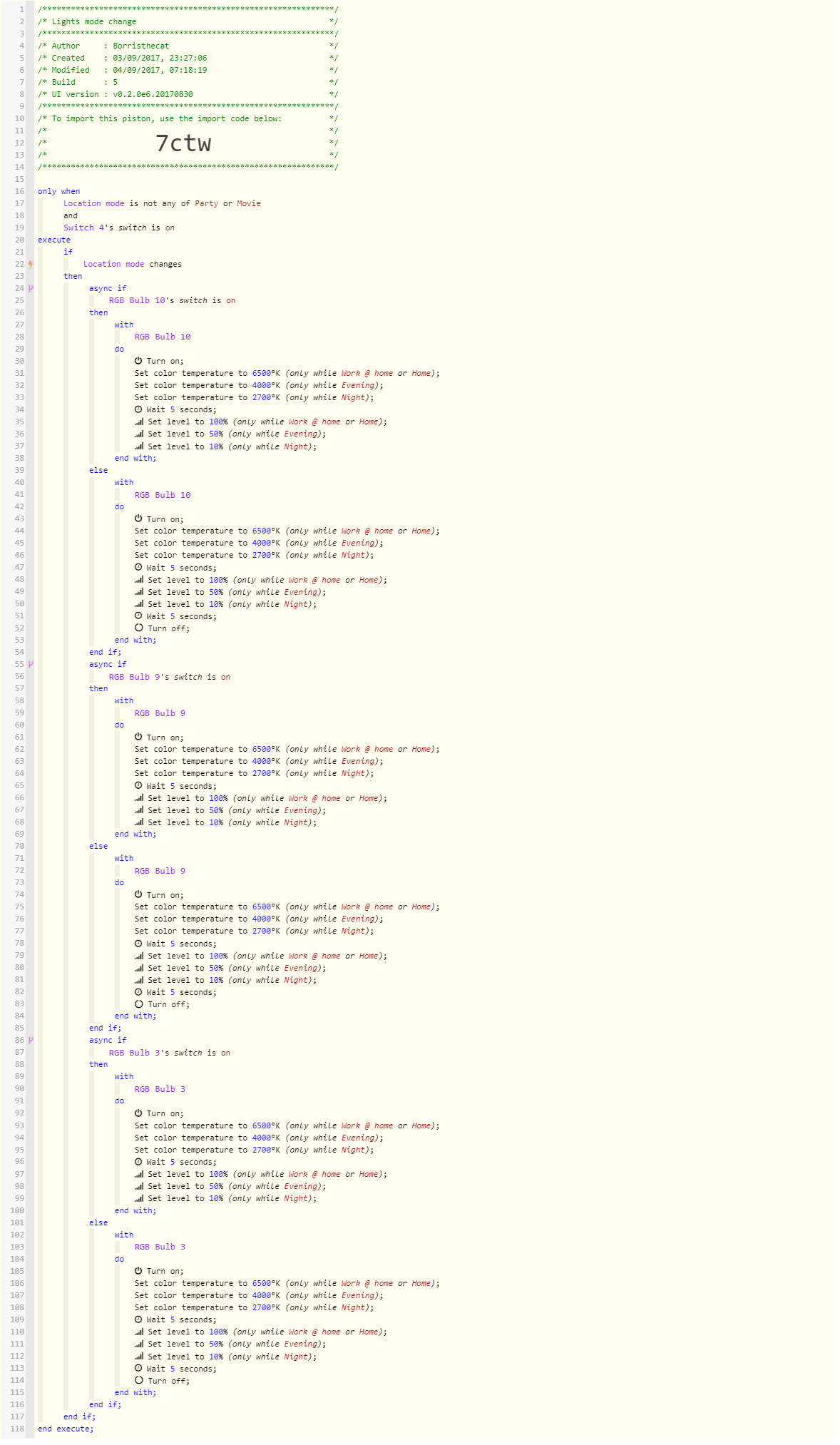Click the author name Borristhecat
The width and height of the screenshot is (840, 1445).
point(141,46)
